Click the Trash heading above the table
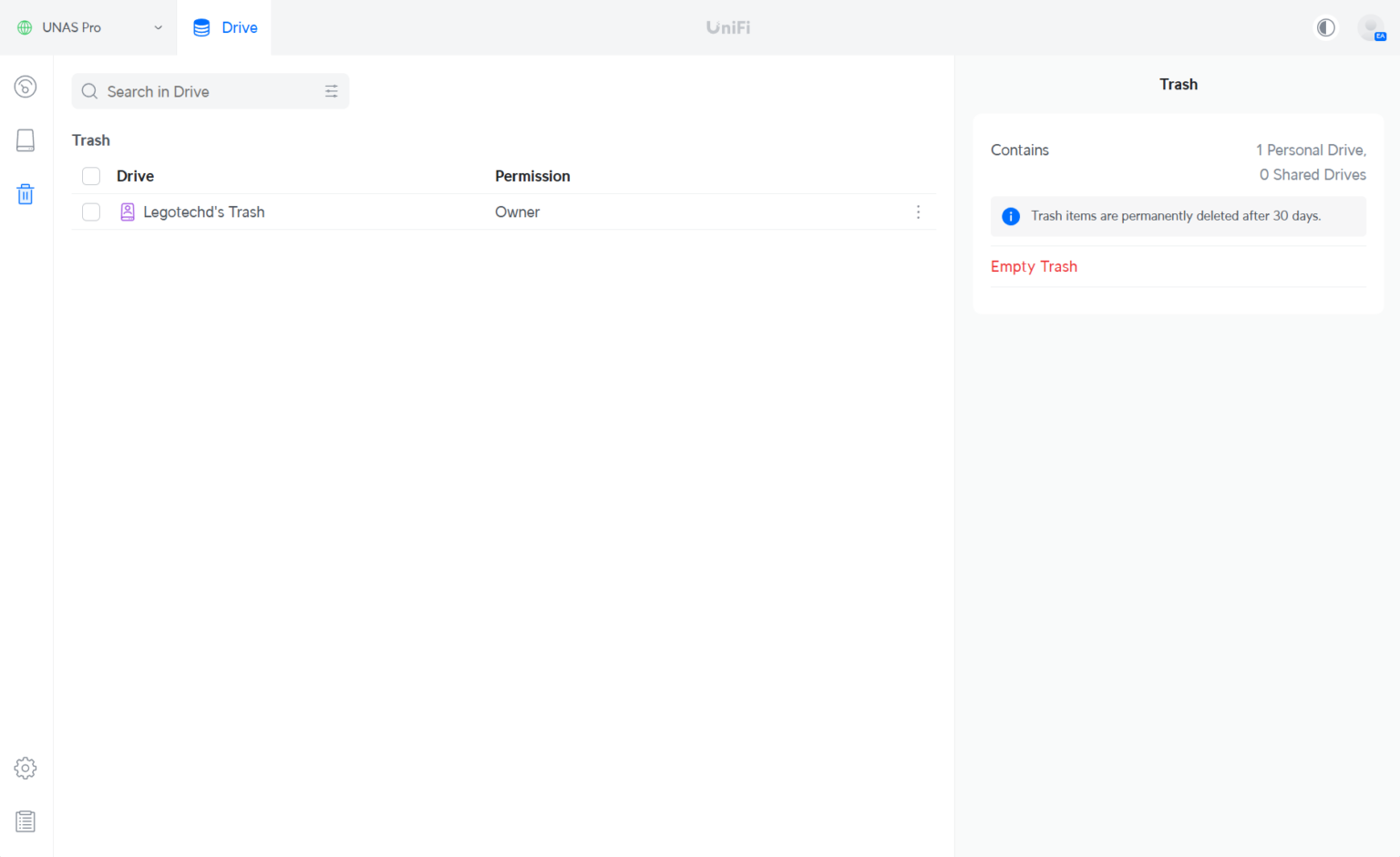1400x857 pixels. click(x=91, y=140)
